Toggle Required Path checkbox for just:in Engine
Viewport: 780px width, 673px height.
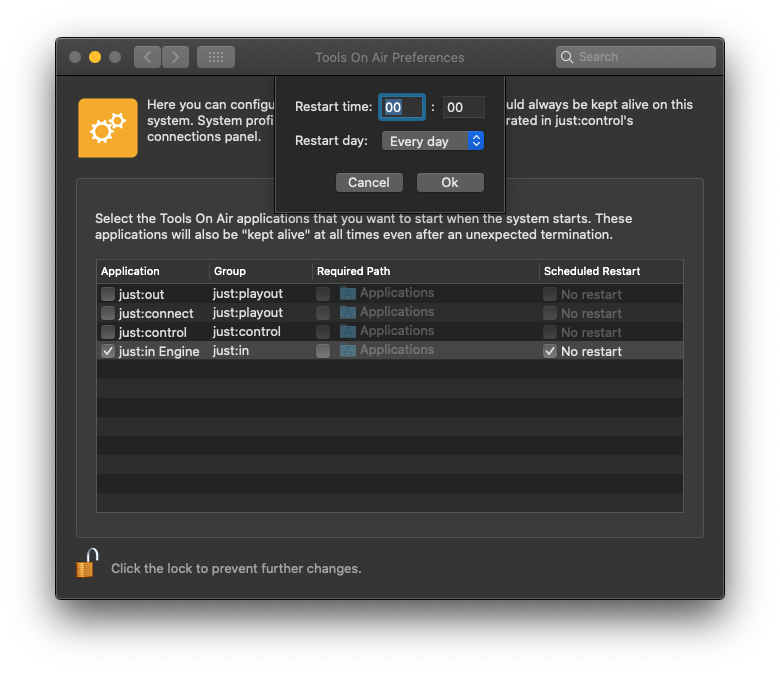pyautogui.click(x=323, y=351)
